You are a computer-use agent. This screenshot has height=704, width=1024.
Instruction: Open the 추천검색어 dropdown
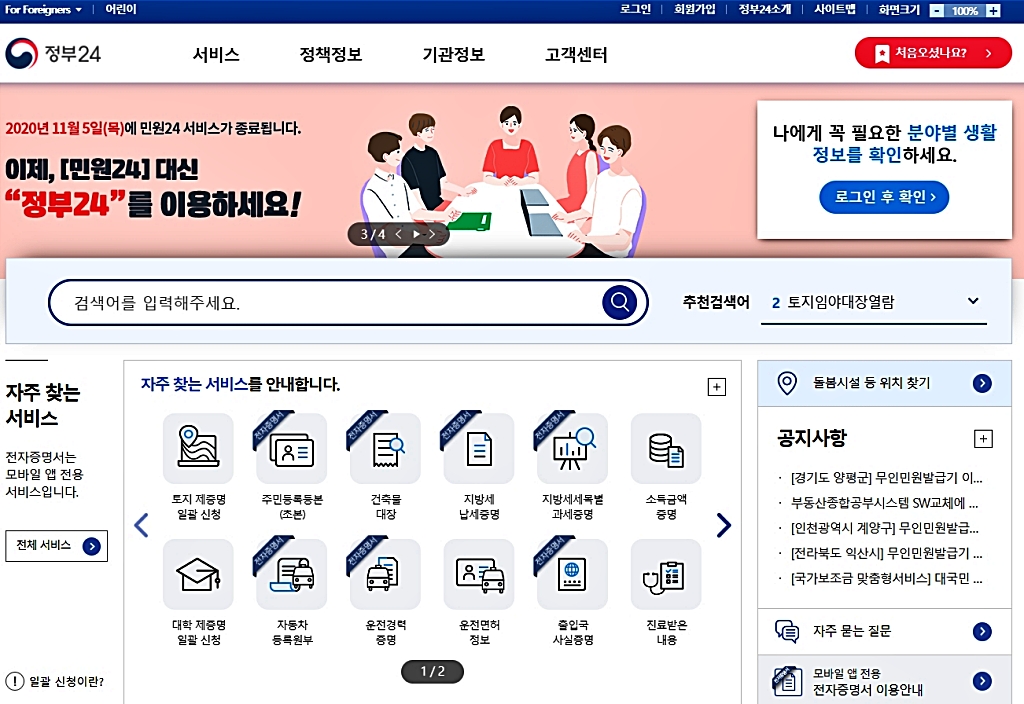[874, 302]
